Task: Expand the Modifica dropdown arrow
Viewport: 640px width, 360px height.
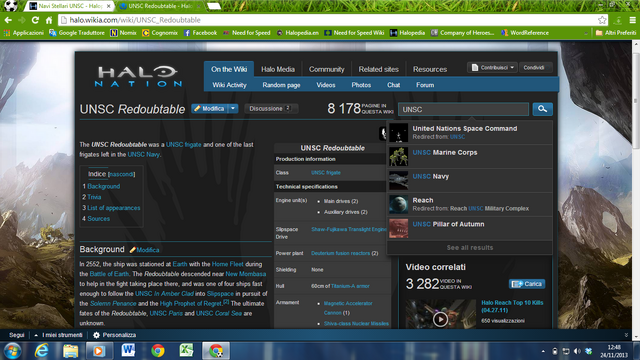Action: 233,109
